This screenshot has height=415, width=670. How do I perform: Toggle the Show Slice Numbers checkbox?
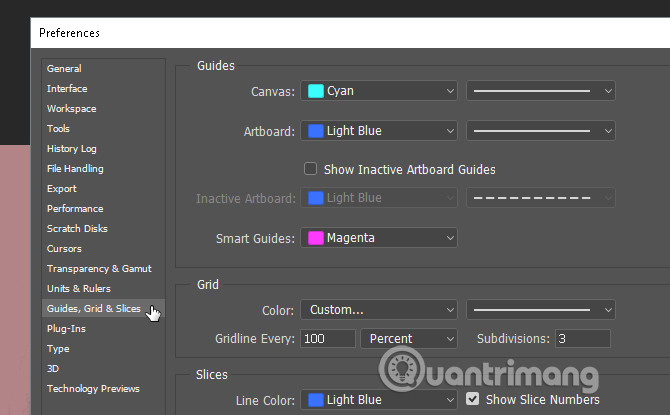[x=474, y=400]
